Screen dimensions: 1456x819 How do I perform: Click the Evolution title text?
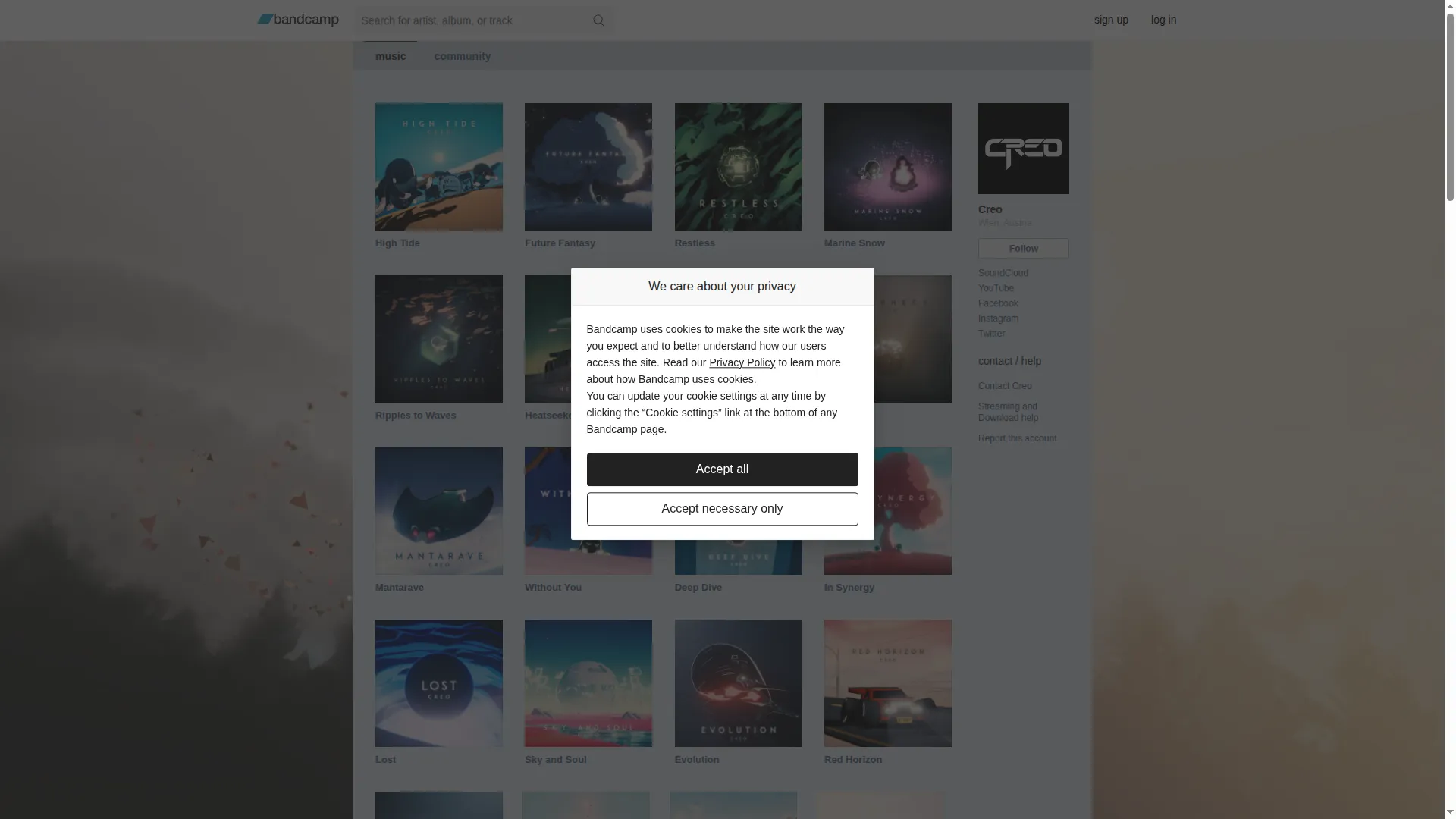tap(697, 760)
